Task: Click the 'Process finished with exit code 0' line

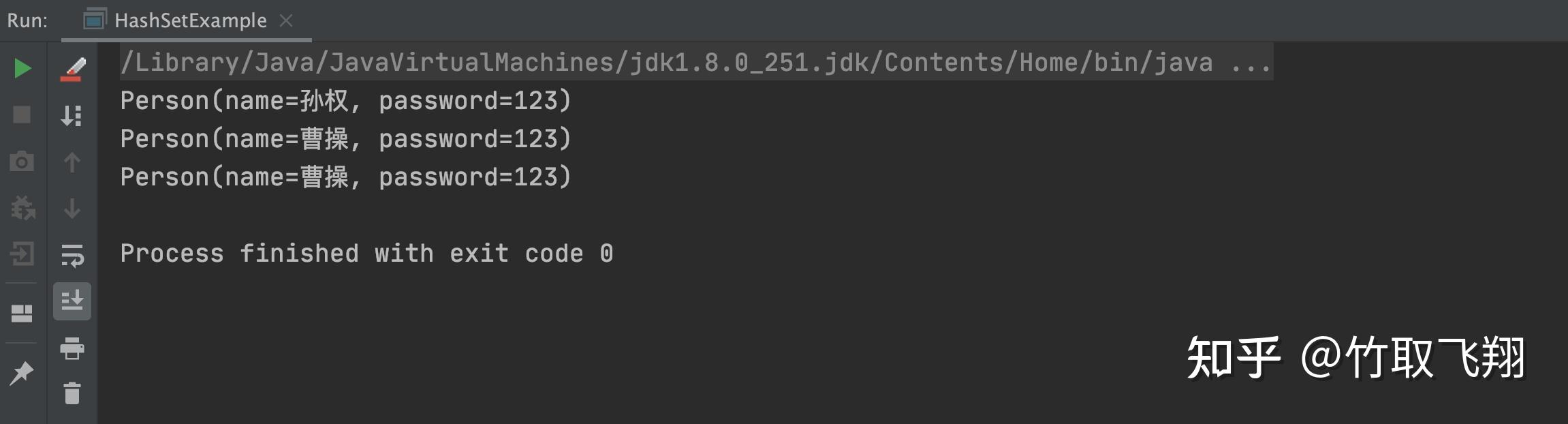Action: [x=366, y=254]
